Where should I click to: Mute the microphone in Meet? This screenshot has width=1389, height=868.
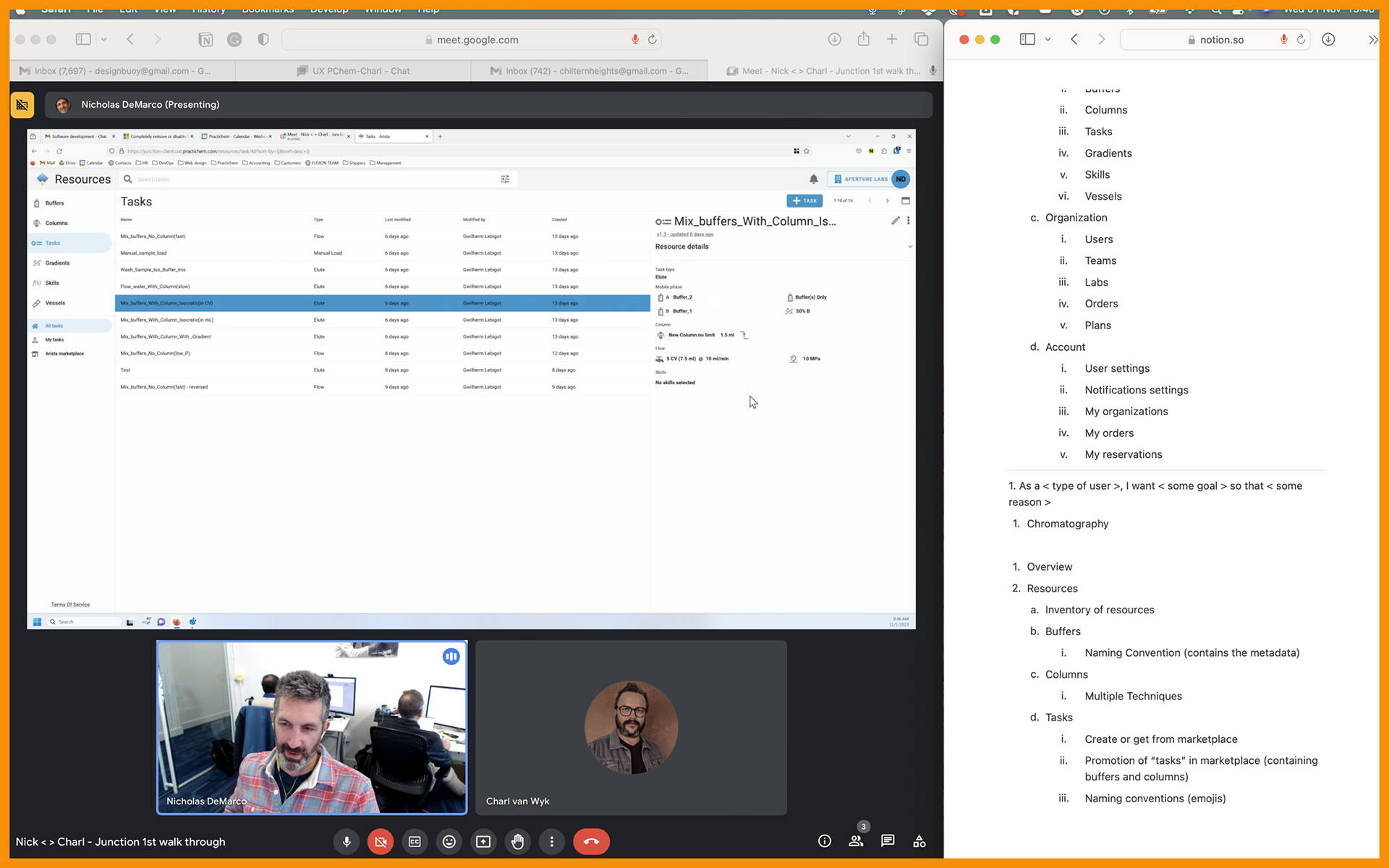point(347,841)
